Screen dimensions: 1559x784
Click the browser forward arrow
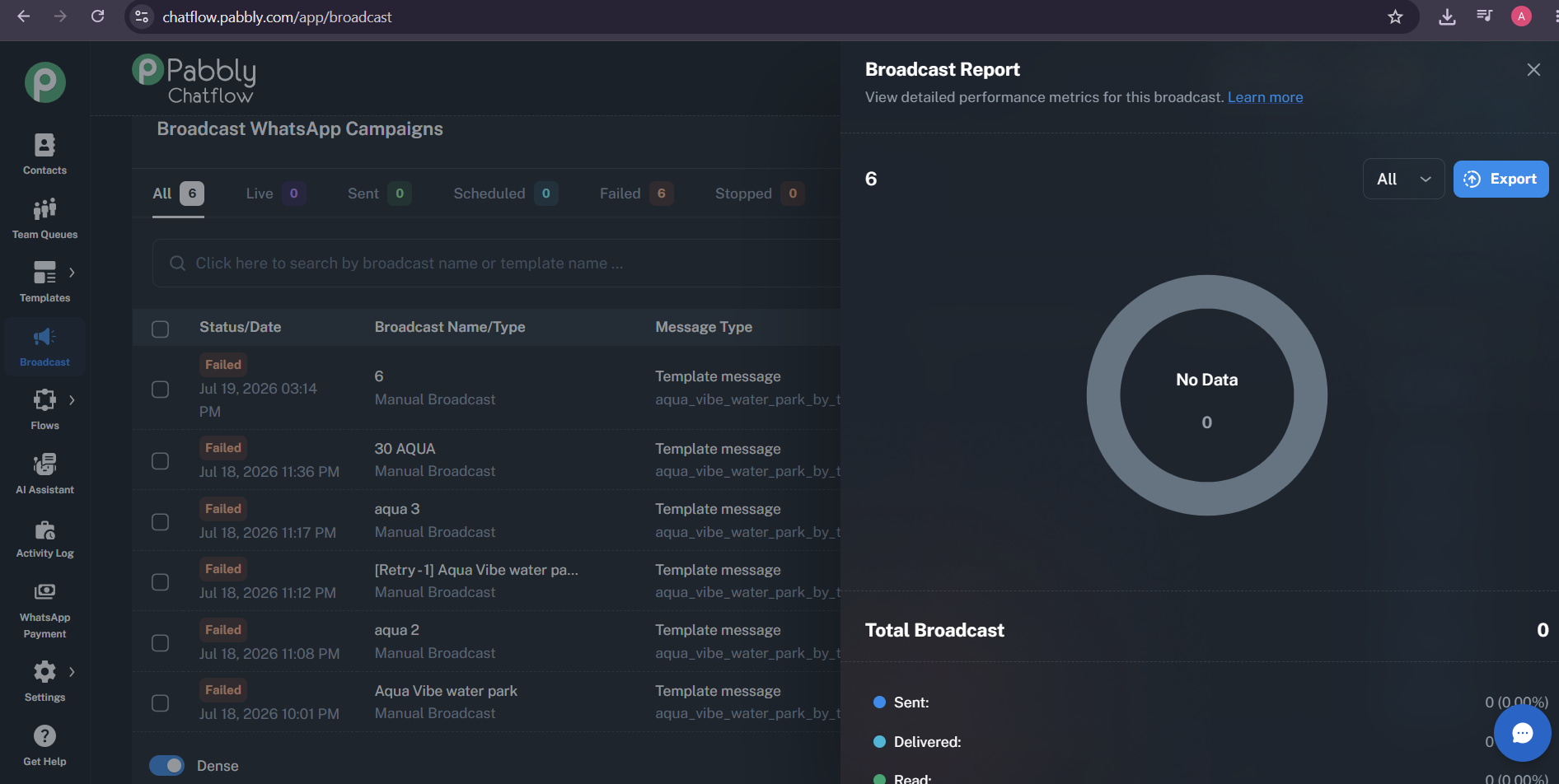(x=60, y=16)
